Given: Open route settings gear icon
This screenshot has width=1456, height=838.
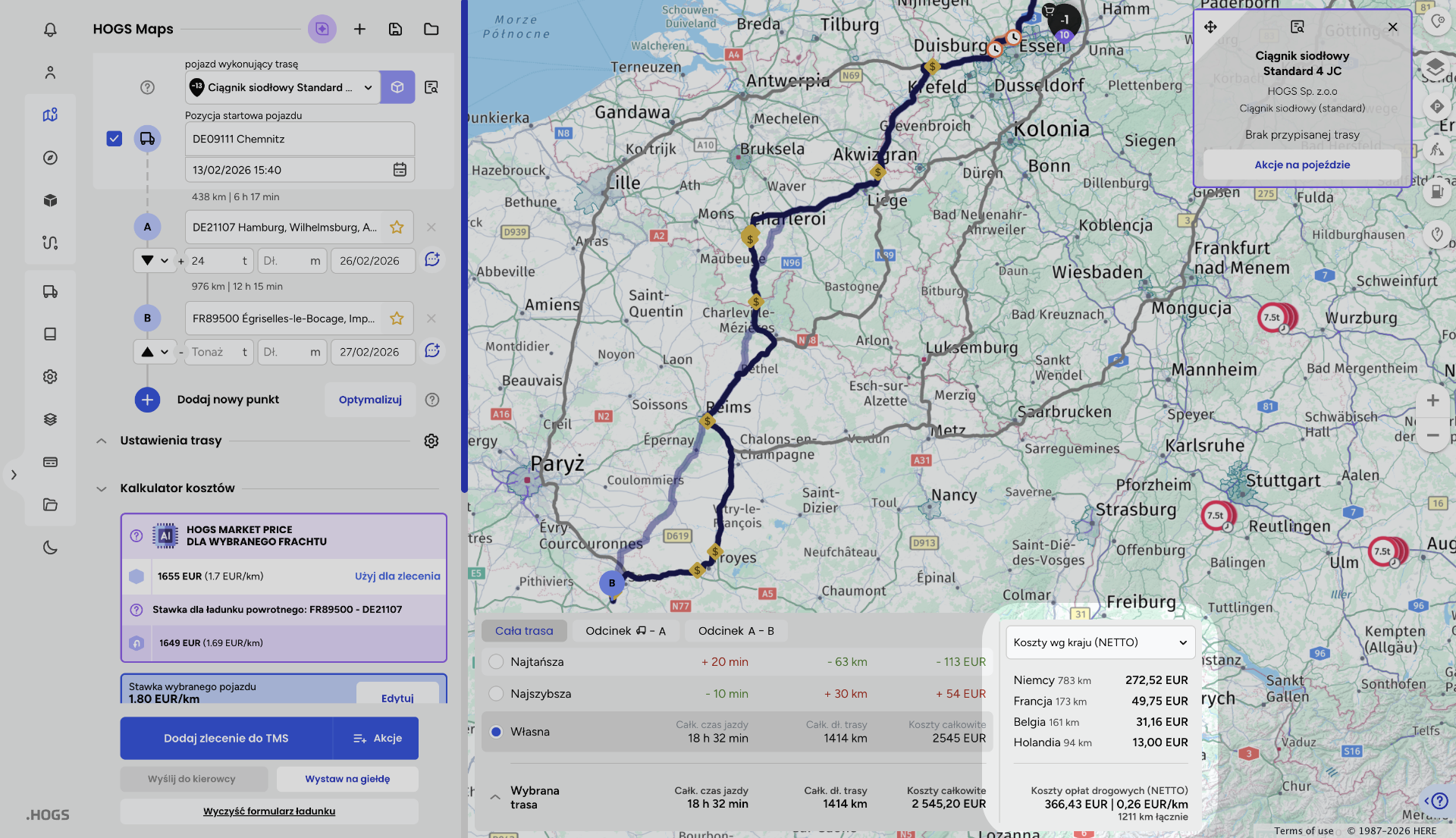Looking at the screenshot, I should (x=431, y=441).
